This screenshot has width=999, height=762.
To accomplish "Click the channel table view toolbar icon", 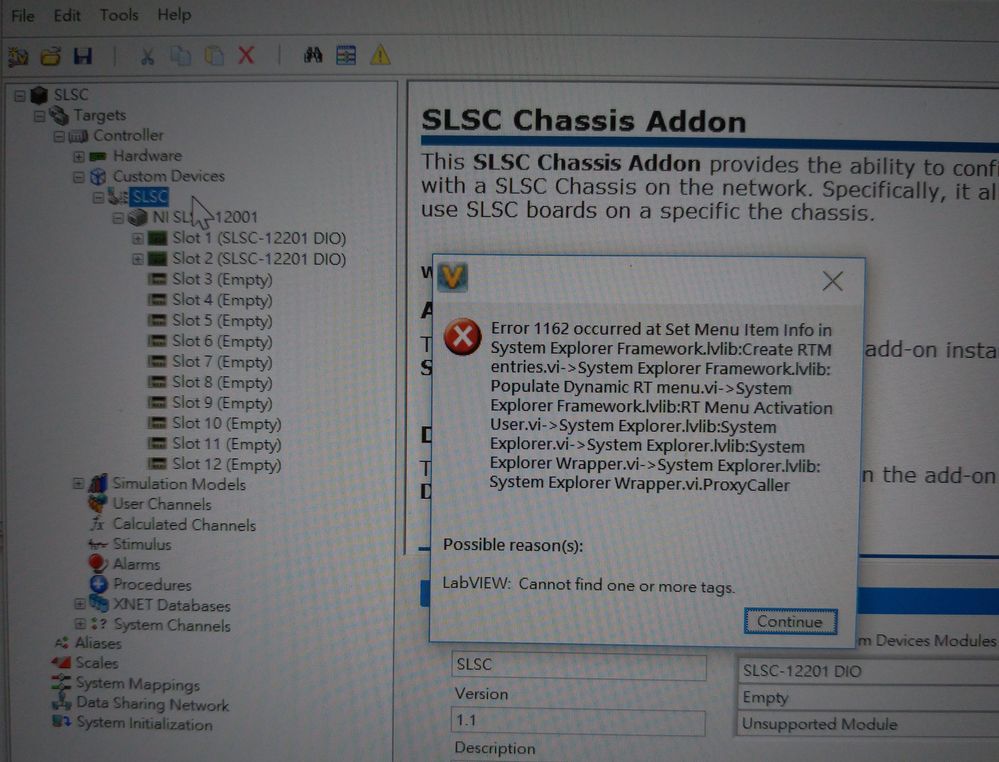I will pos(346,55).
